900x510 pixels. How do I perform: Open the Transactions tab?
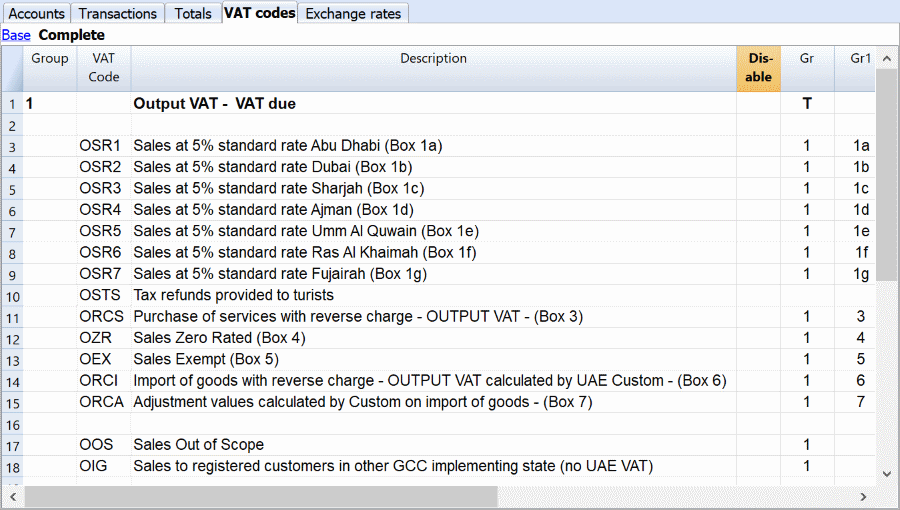coord(118,13)
